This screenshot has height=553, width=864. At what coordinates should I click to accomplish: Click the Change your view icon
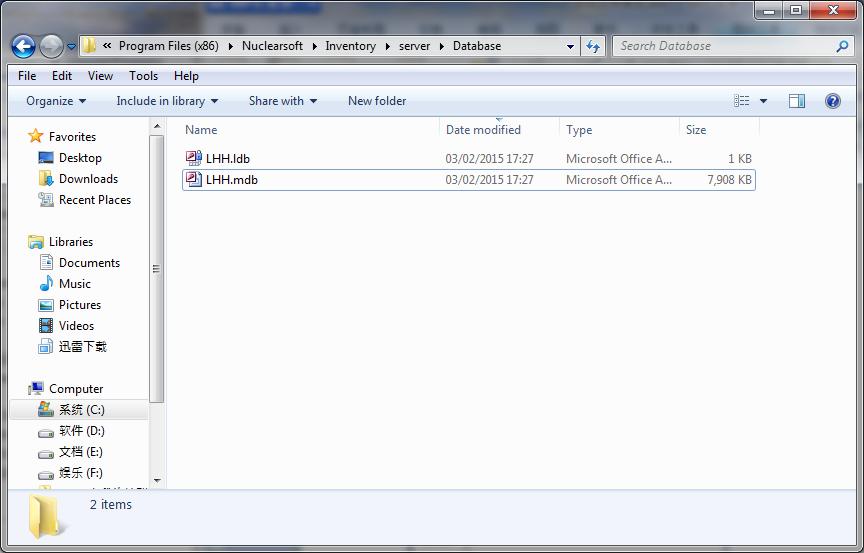pyautogui.click(x=742, y=101)
